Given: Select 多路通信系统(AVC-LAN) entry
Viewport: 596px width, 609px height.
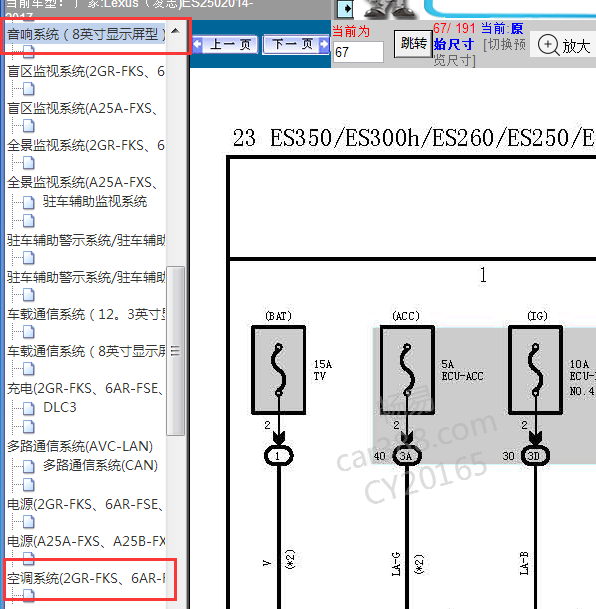Looking at the screenshot, I should coord(80,446).
